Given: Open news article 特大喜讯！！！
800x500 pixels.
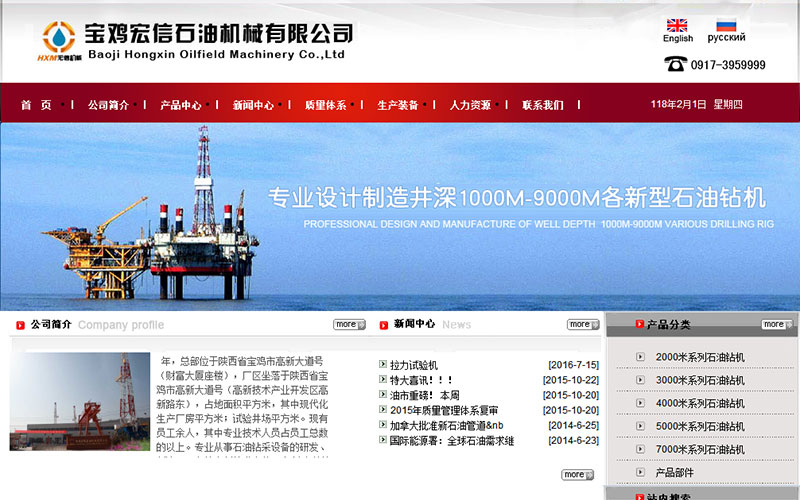Looking at the screenshot, I should [x=421, y=380].
